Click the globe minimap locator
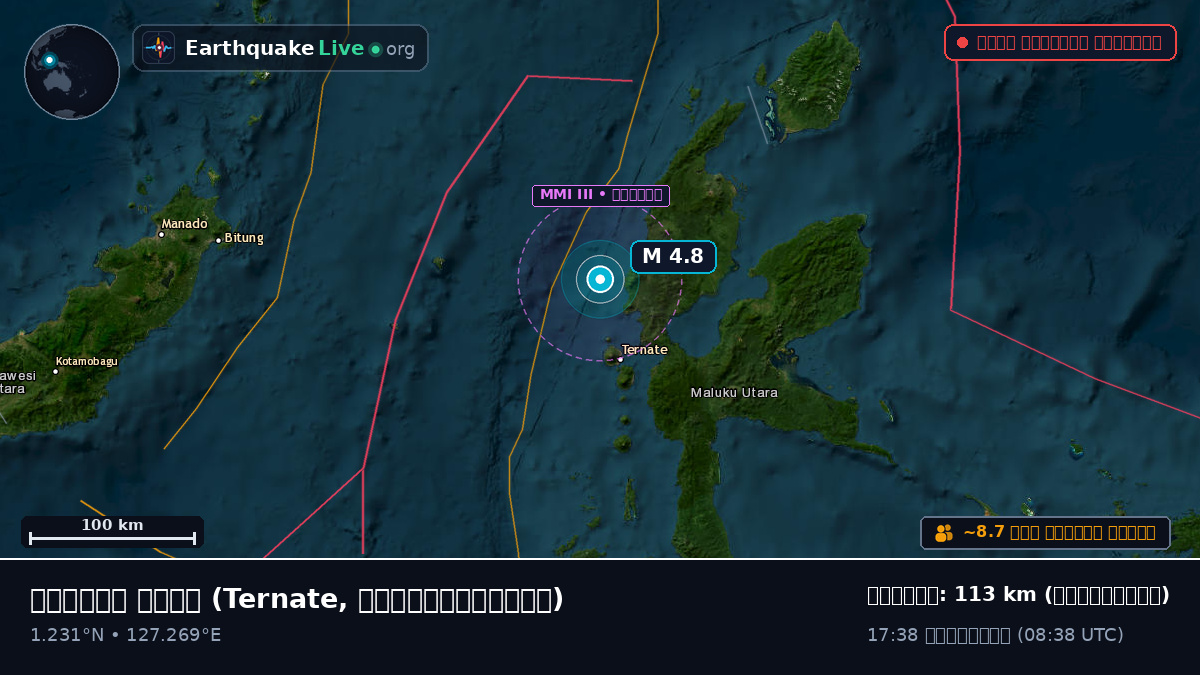This screenshot has width=1200, height=675. (72, 72)
